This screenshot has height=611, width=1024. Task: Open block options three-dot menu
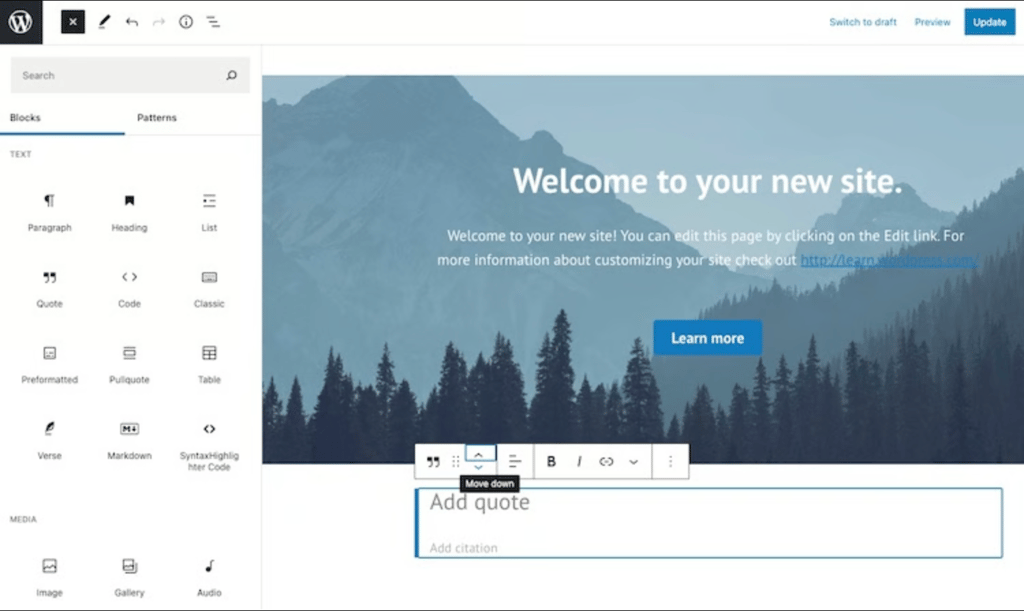click(x=670, y=462)
